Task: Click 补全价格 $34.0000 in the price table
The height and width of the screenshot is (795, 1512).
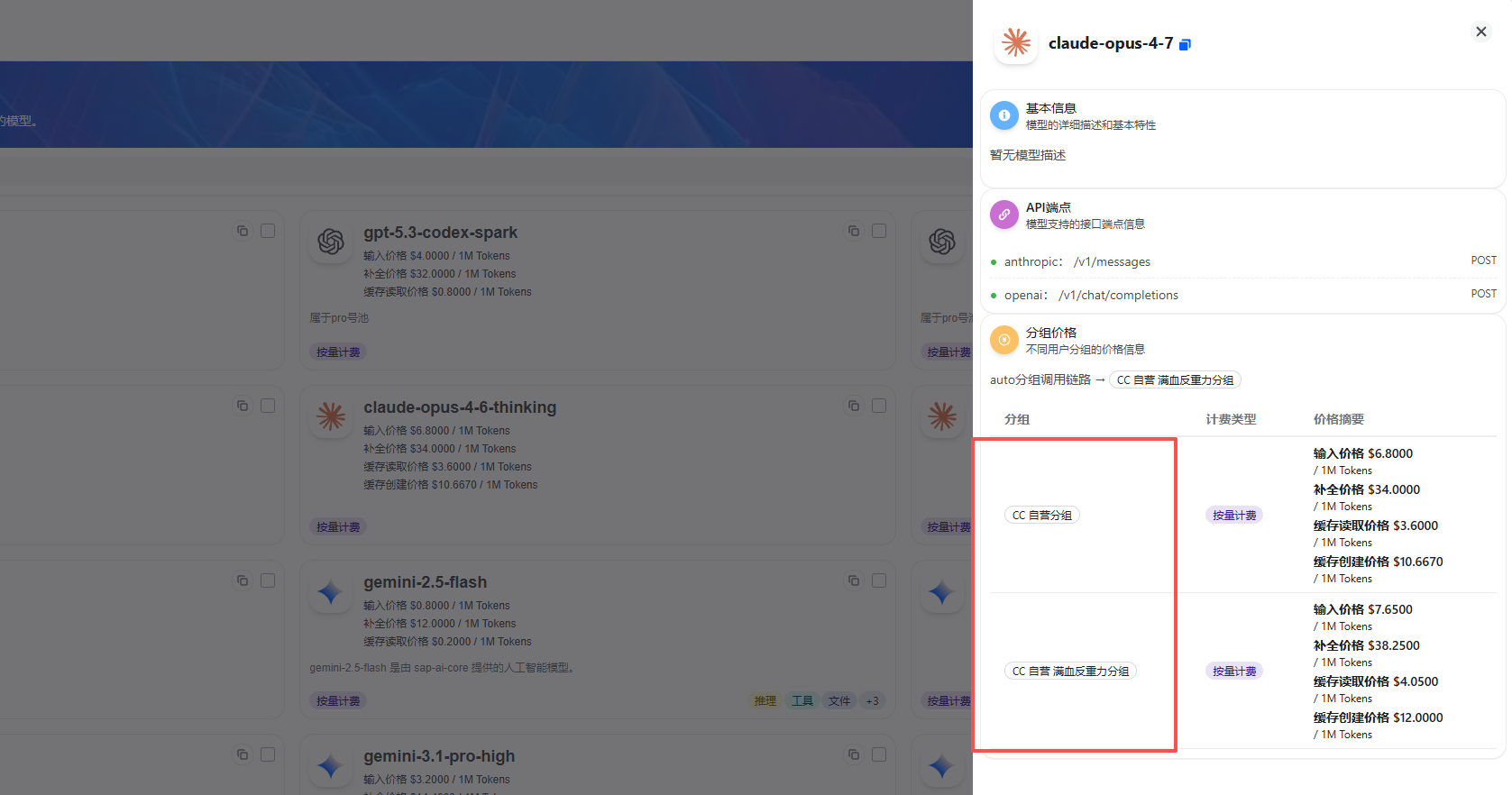Action: point(1367,489)
